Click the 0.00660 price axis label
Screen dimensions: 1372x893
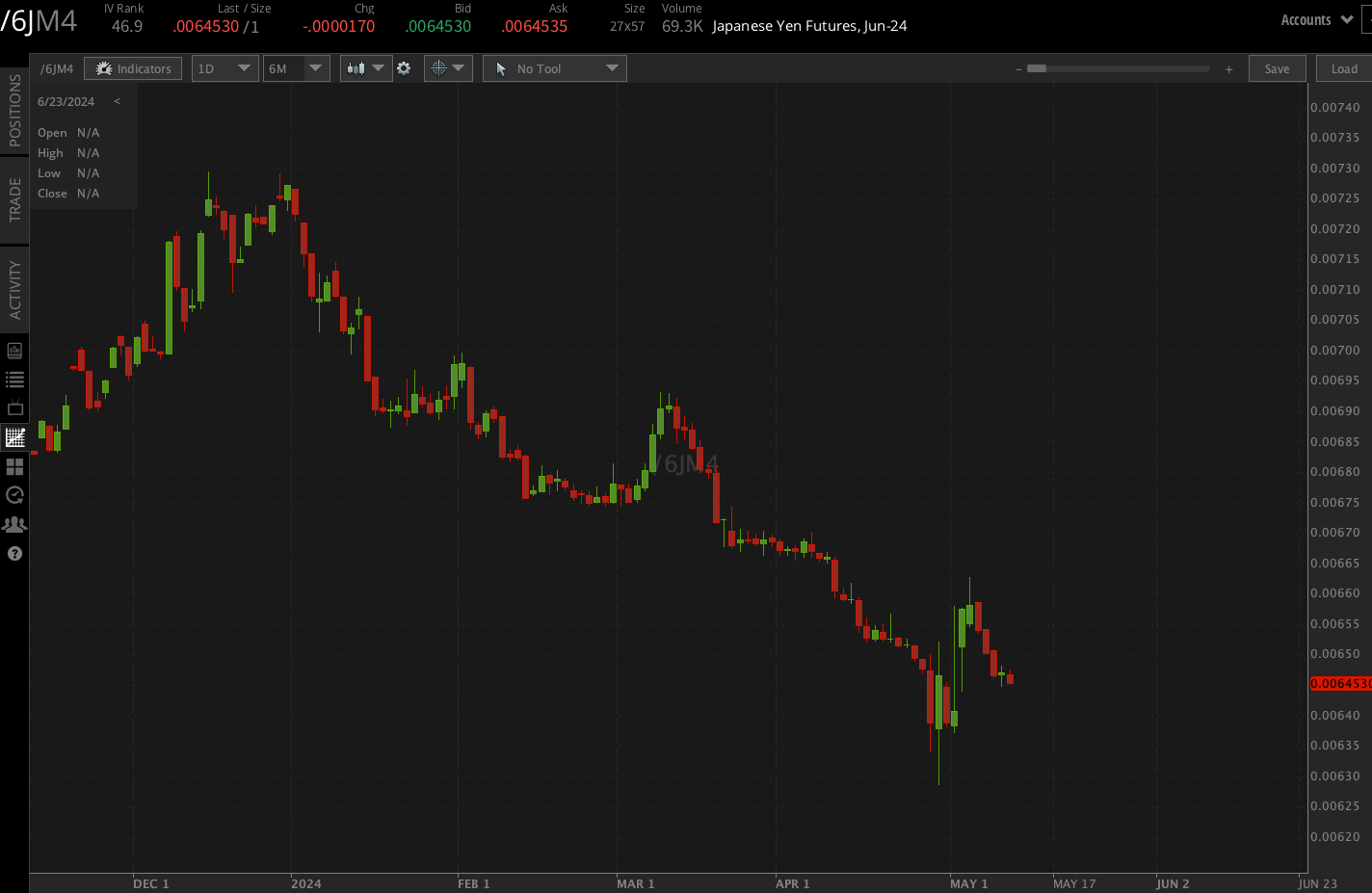click(x=1335, y=593)
